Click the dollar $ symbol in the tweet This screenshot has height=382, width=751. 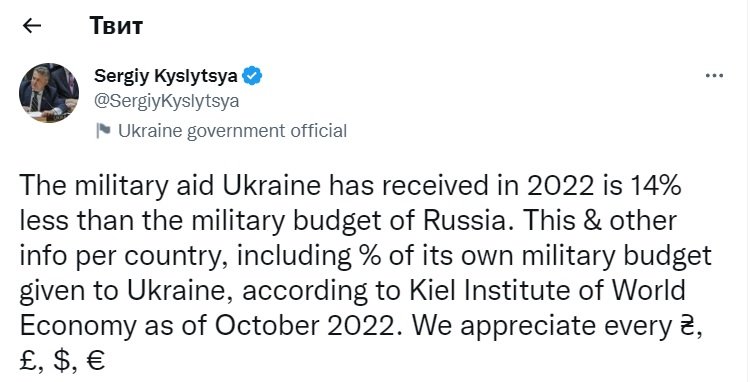point(61,361)
